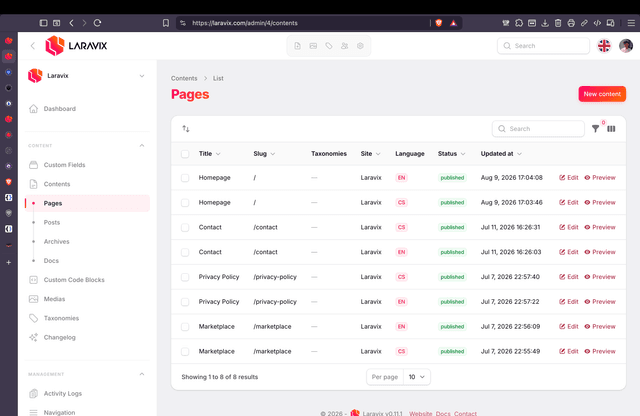Toggle columns with the column icon
Viewport: 640px width, 416px height.
[x=611, y=129]
